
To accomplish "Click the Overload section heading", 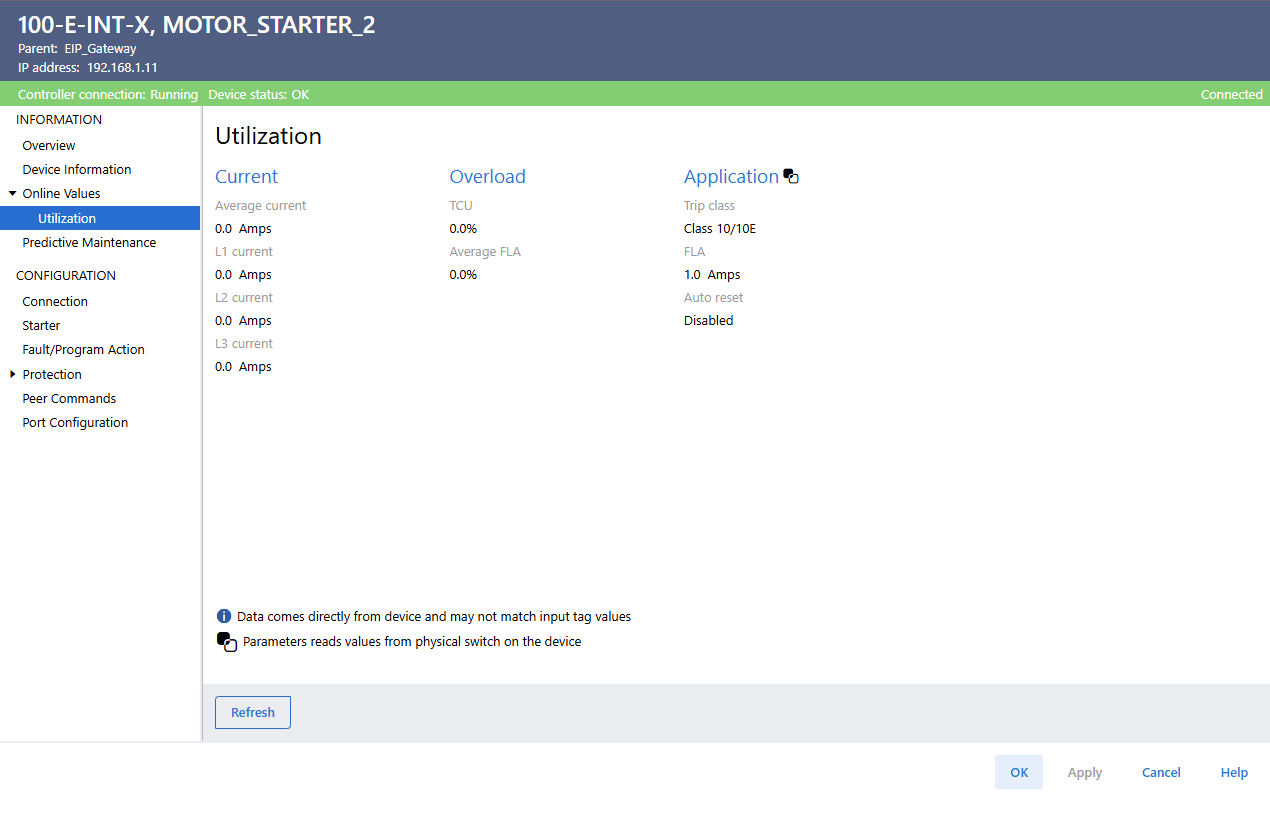I will (x=487, y=176).
